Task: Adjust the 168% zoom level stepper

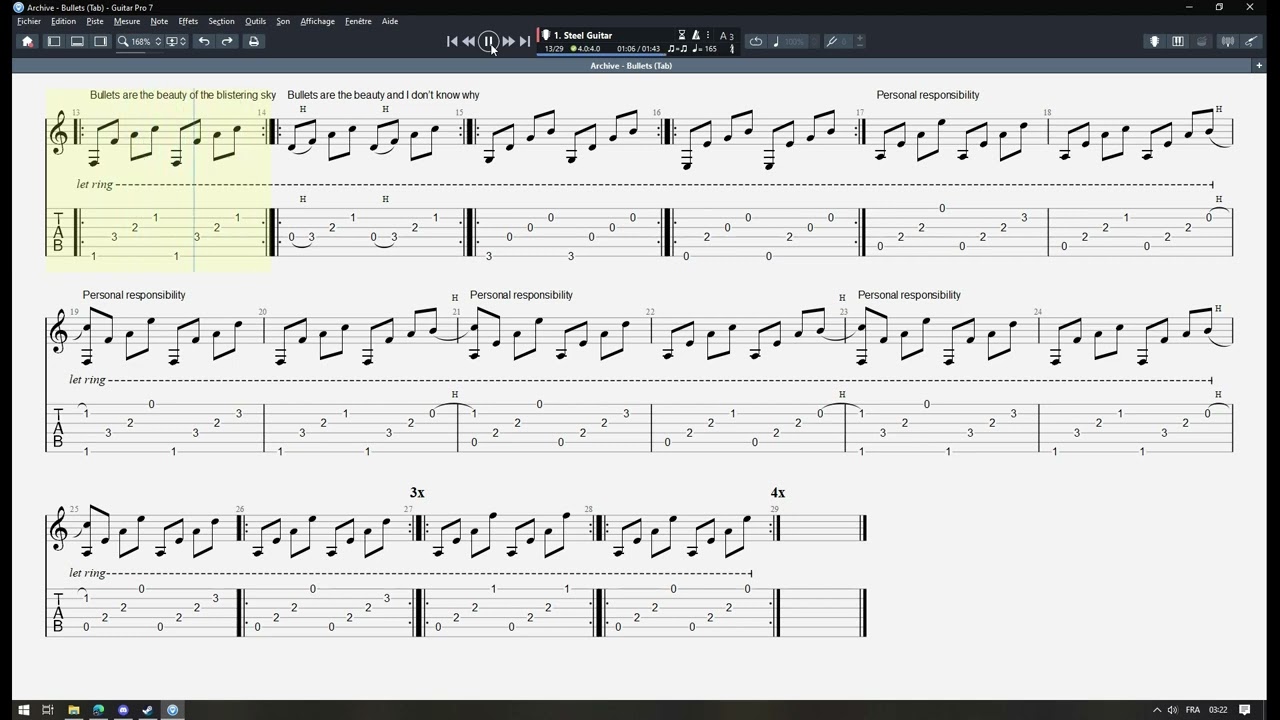Action: pos(158,41)
